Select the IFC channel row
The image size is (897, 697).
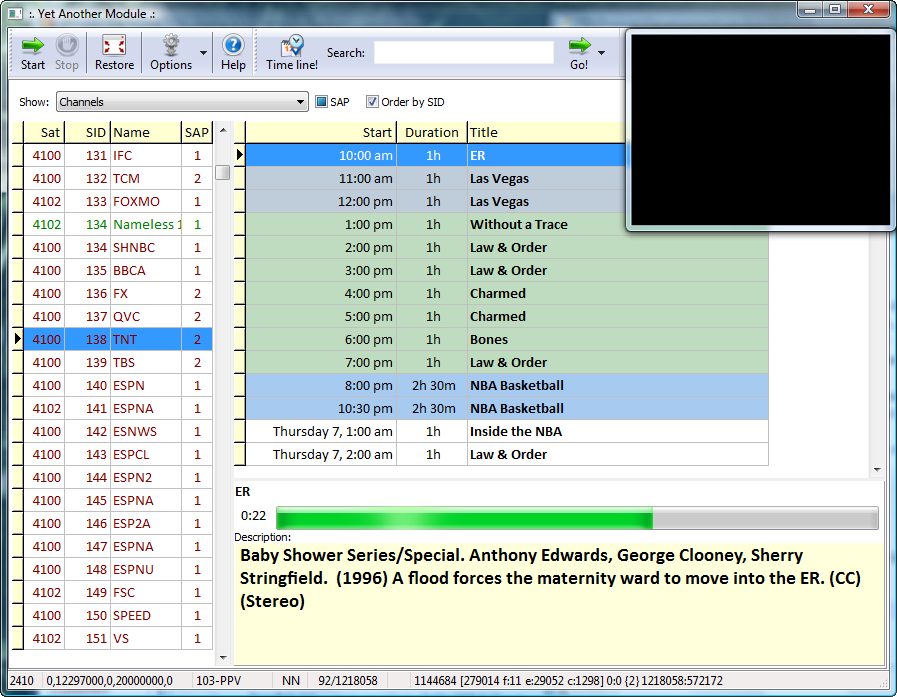(118, 156)
